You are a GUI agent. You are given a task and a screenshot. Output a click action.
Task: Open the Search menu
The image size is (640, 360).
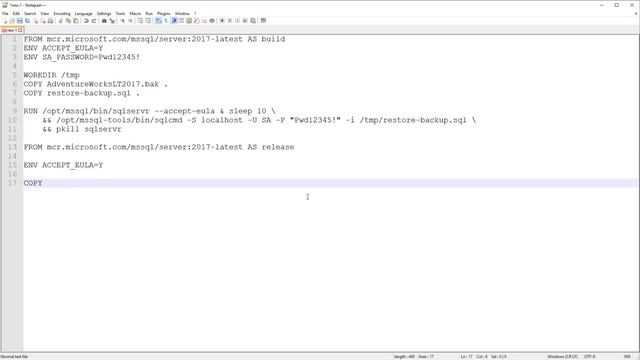(30, 13)
